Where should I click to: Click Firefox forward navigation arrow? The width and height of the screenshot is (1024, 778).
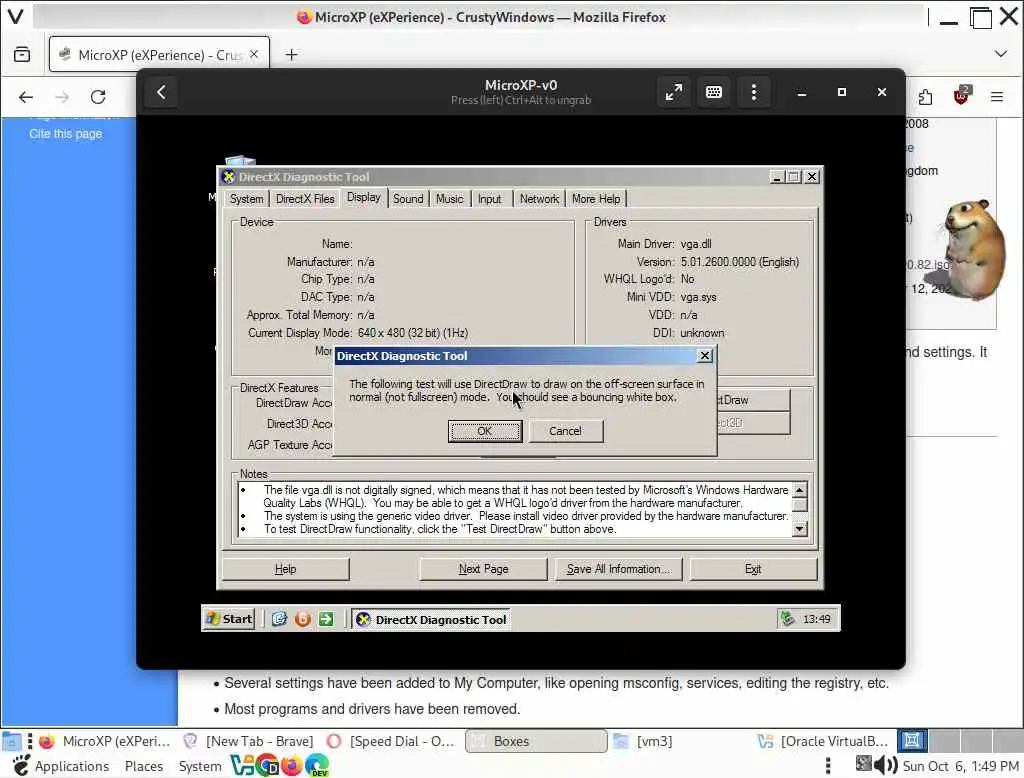(62, 97)
